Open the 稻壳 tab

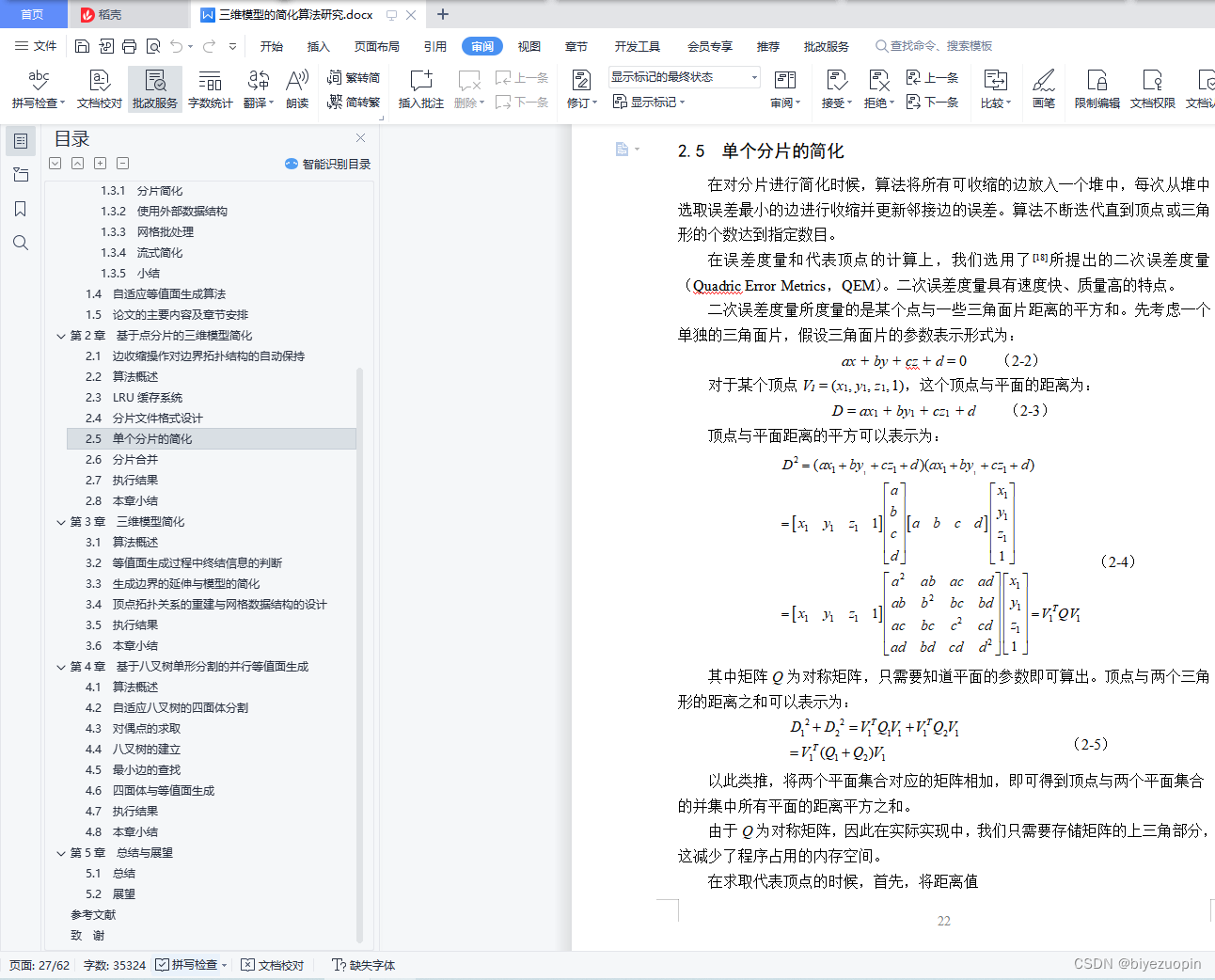coord(128,14)
